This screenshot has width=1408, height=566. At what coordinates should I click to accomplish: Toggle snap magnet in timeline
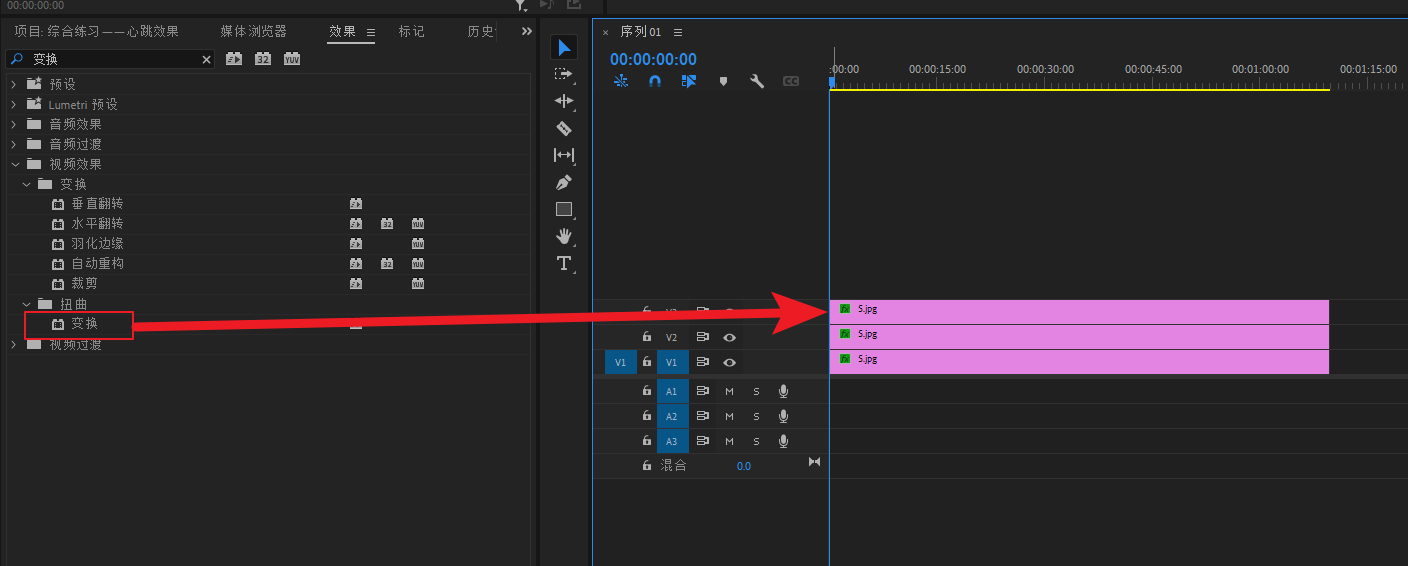coord(655,81)
